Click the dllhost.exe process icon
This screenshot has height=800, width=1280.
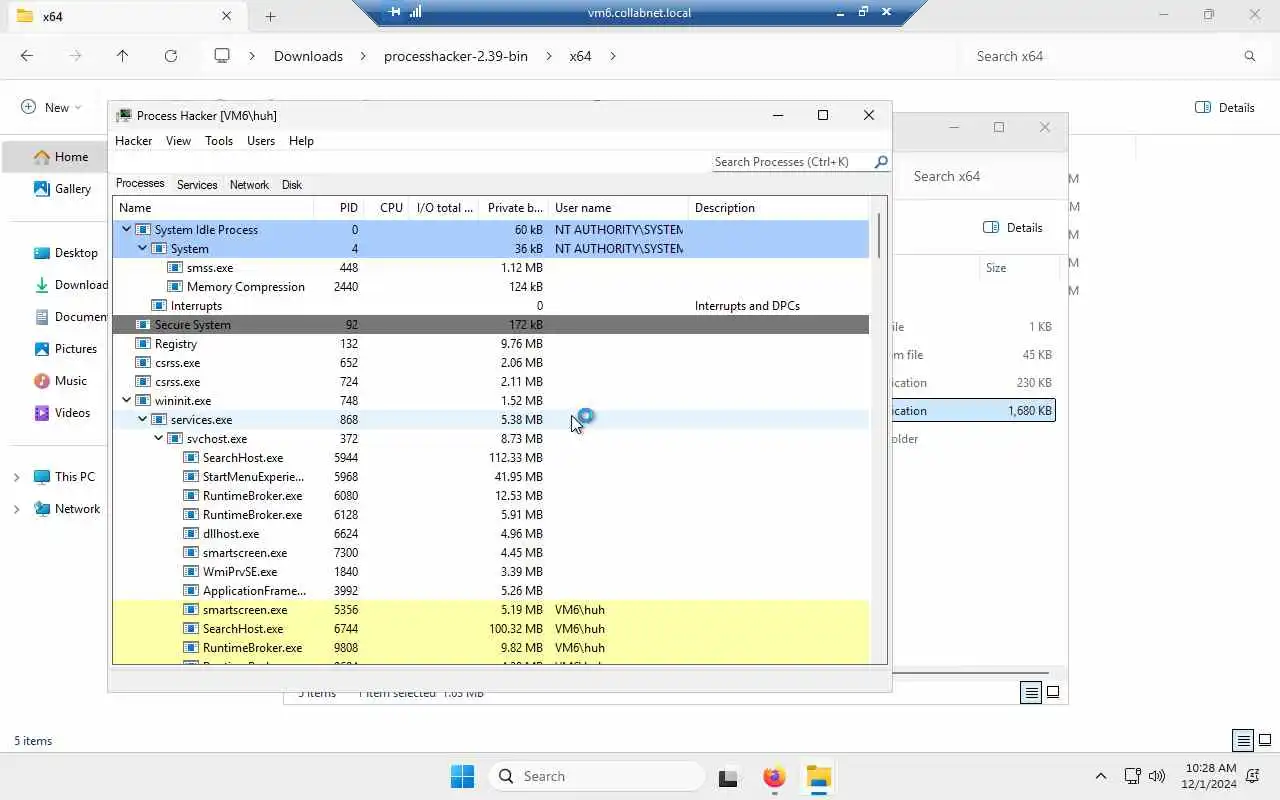tap(191, 534)
